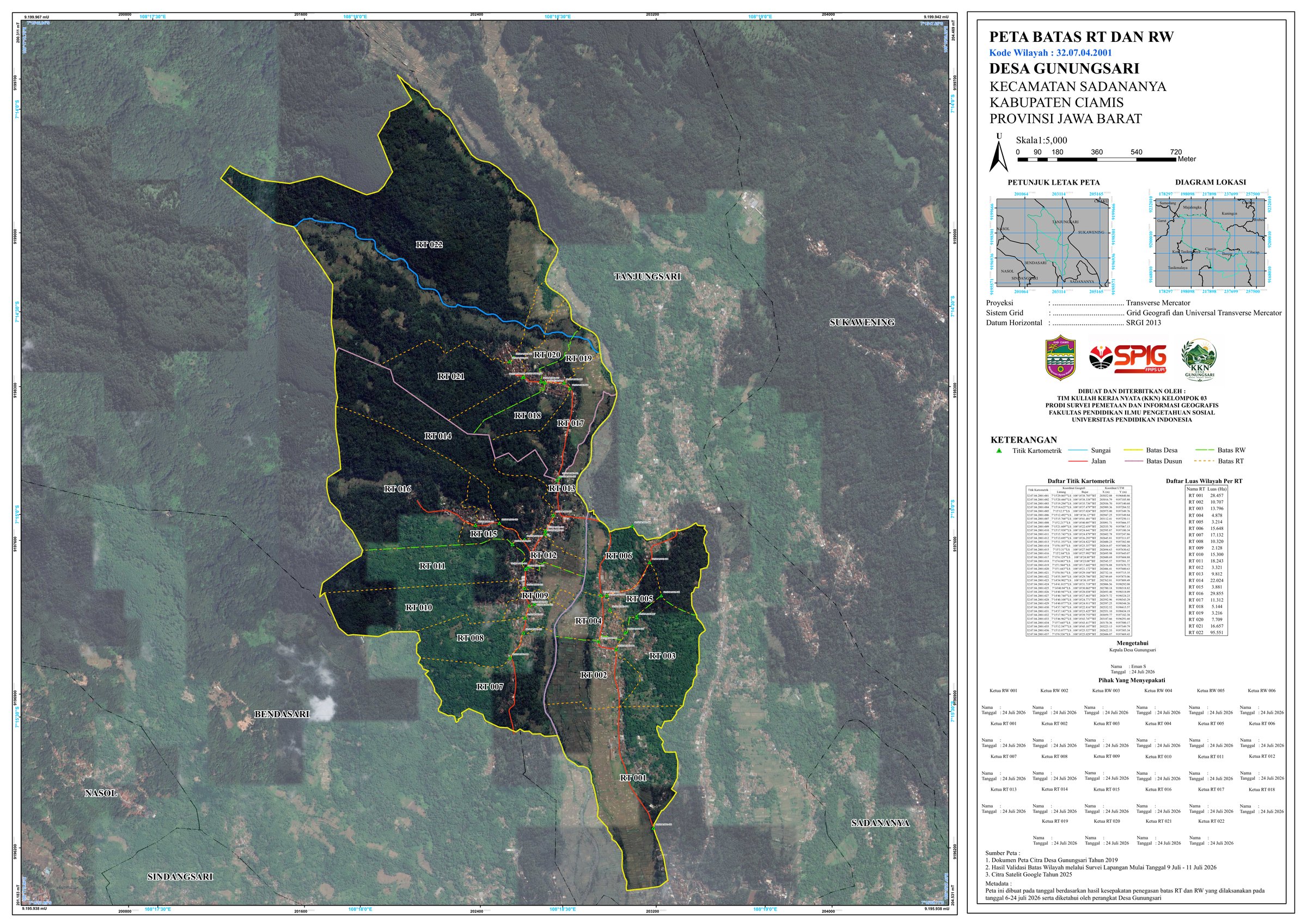Click the north arrow symbol
Image resolution: width=1307 pixels, height=924 pixels.
998,157
